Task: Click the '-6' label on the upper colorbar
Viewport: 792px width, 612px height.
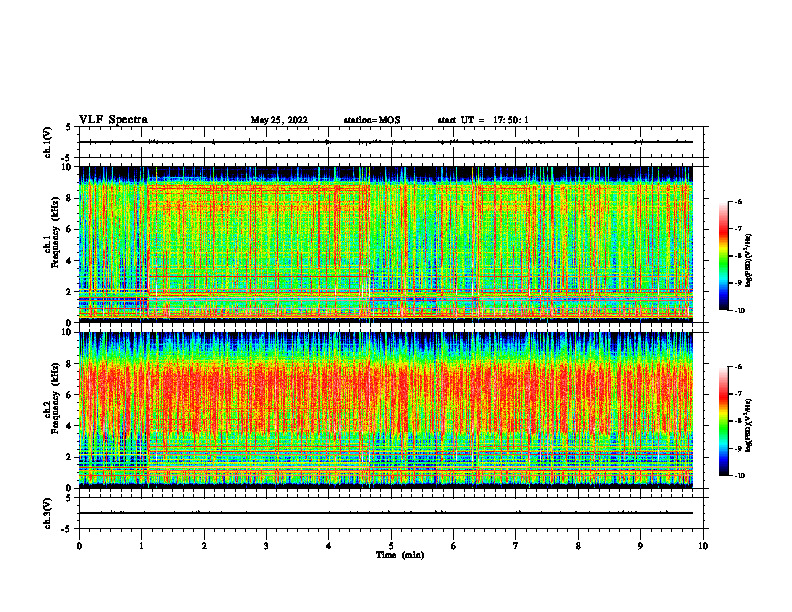Action: pyautogui.click(x=739, y=201)
